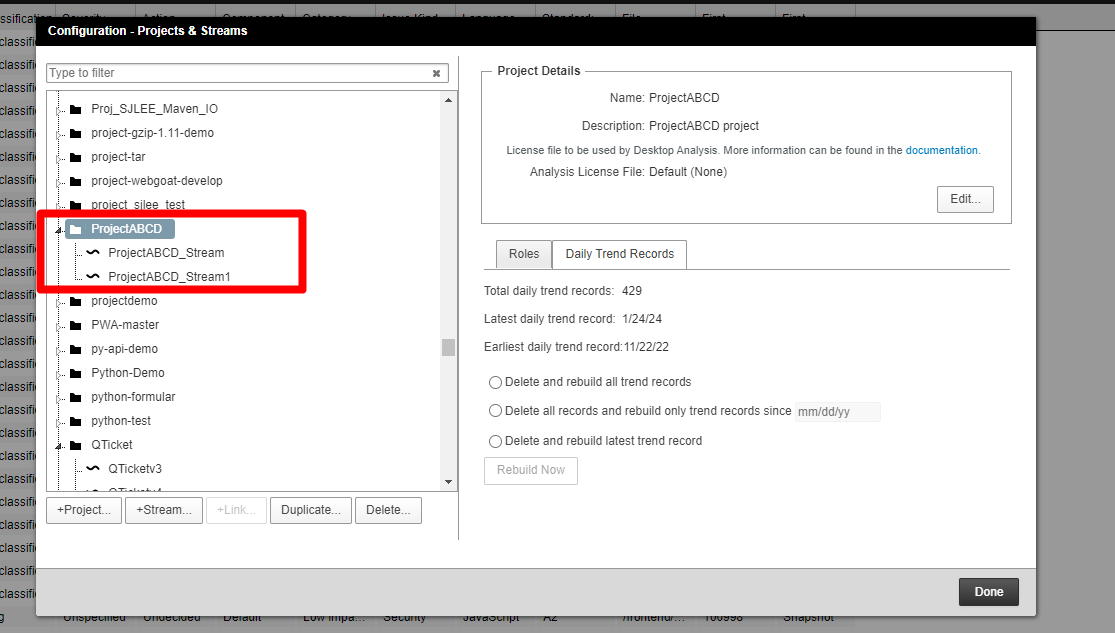Click the Done button
Image resolution: width=1115 pixels, height=633 pixels.
tap(988, 591)
